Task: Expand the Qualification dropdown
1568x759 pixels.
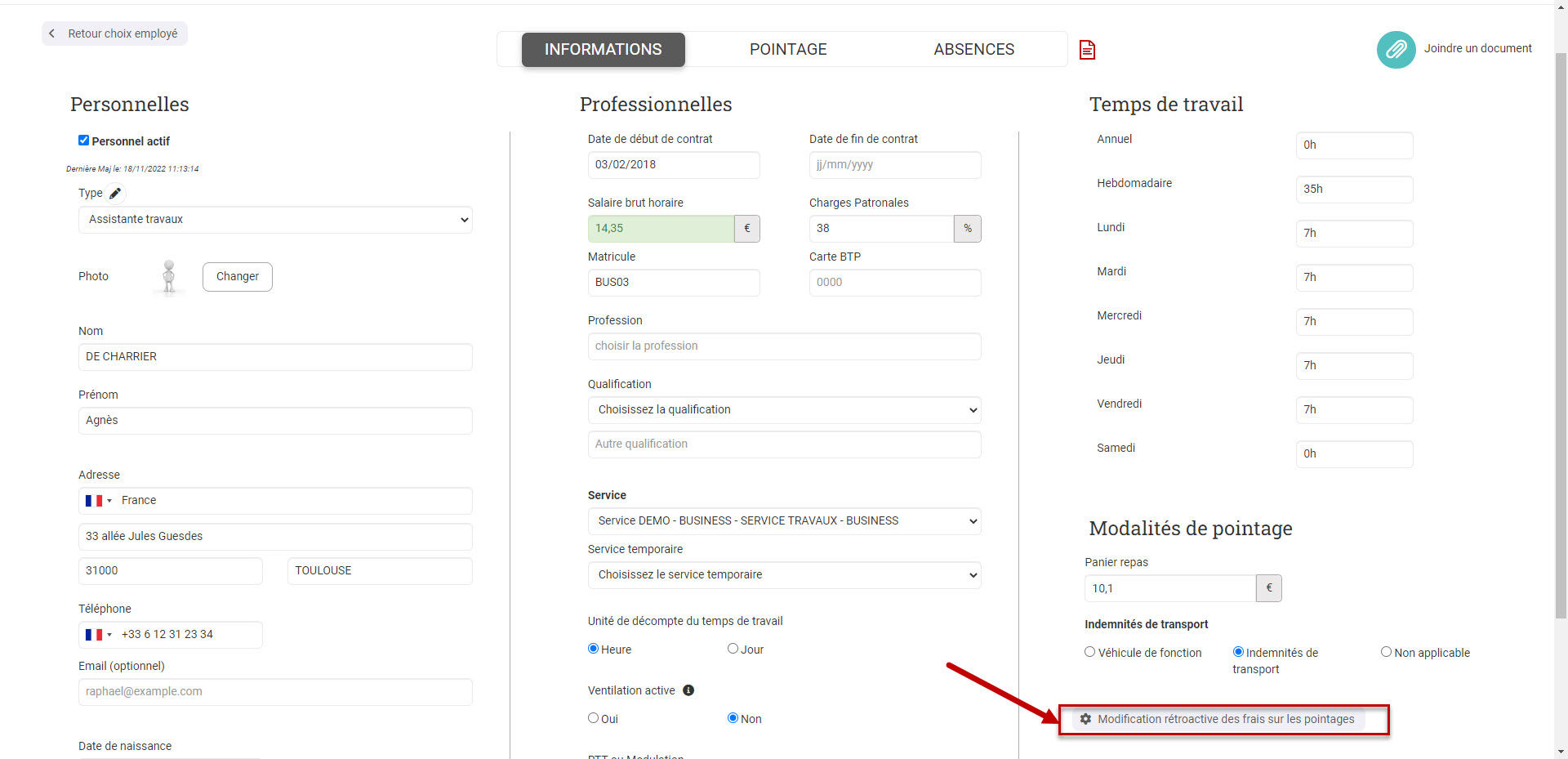Action: coord(784,410)
